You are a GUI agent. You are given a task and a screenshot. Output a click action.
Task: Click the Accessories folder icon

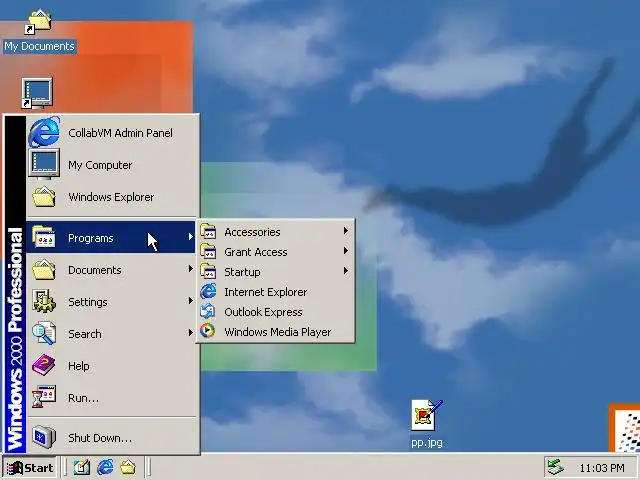208,231
